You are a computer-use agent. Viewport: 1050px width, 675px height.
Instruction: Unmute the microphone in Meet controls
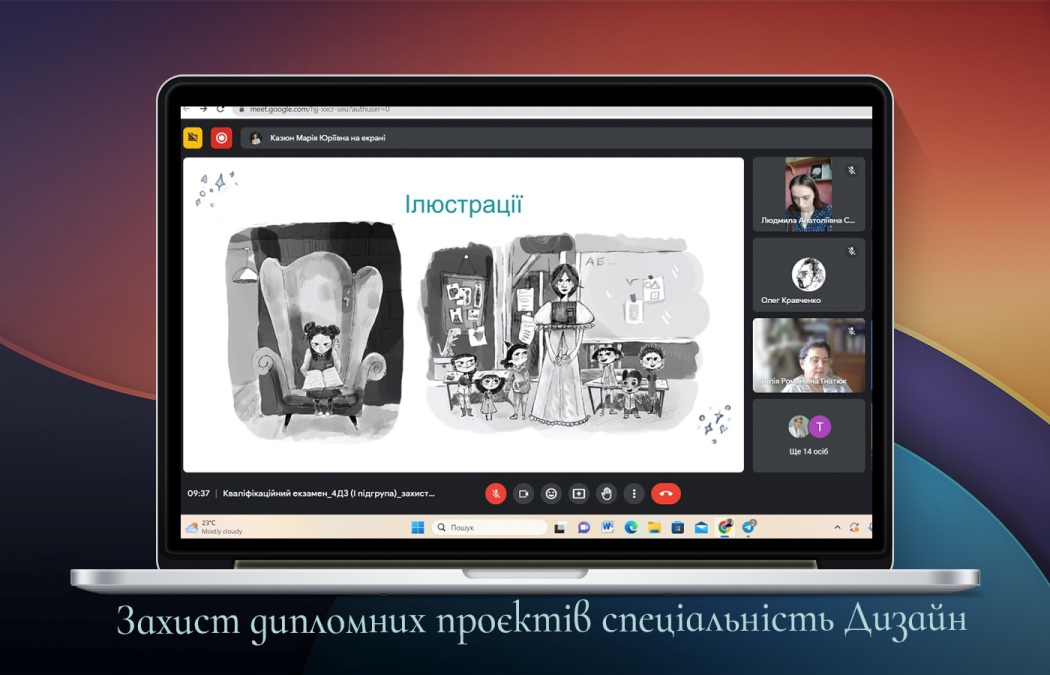496,494
